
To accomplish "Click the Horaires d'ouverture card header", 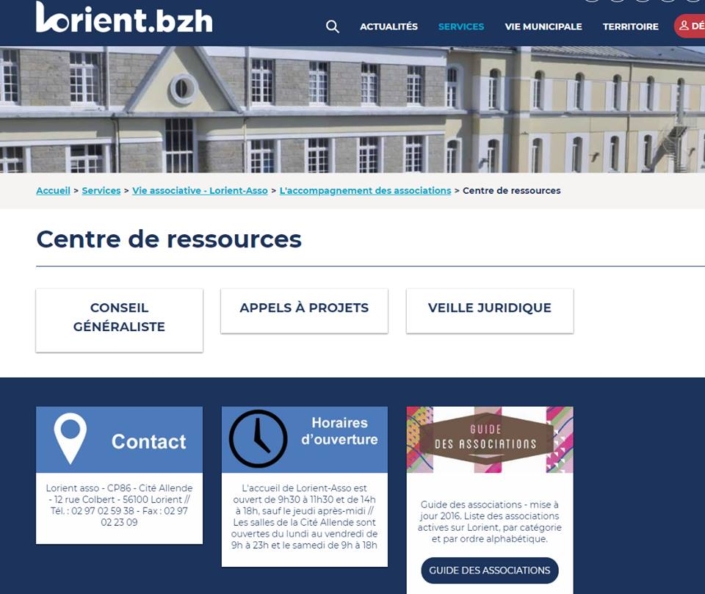I will tap(304, 440).
